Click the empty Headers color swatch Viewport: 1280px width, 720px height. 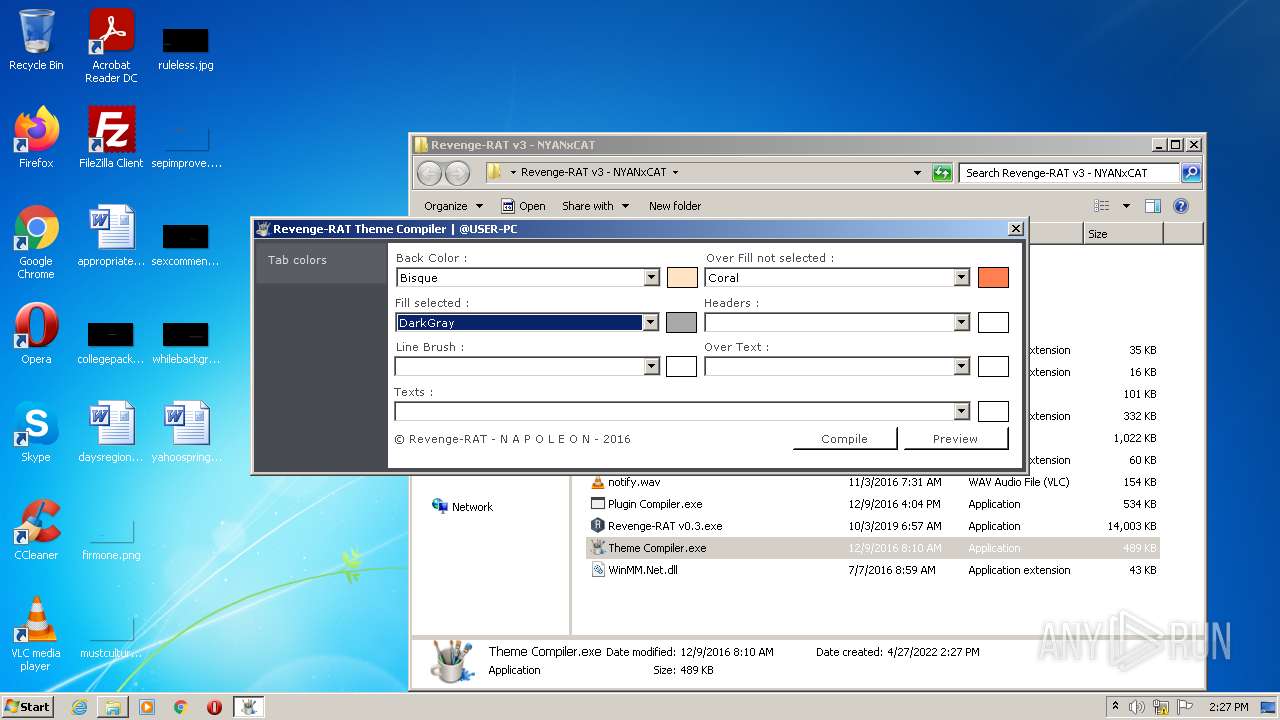[993, 323]
